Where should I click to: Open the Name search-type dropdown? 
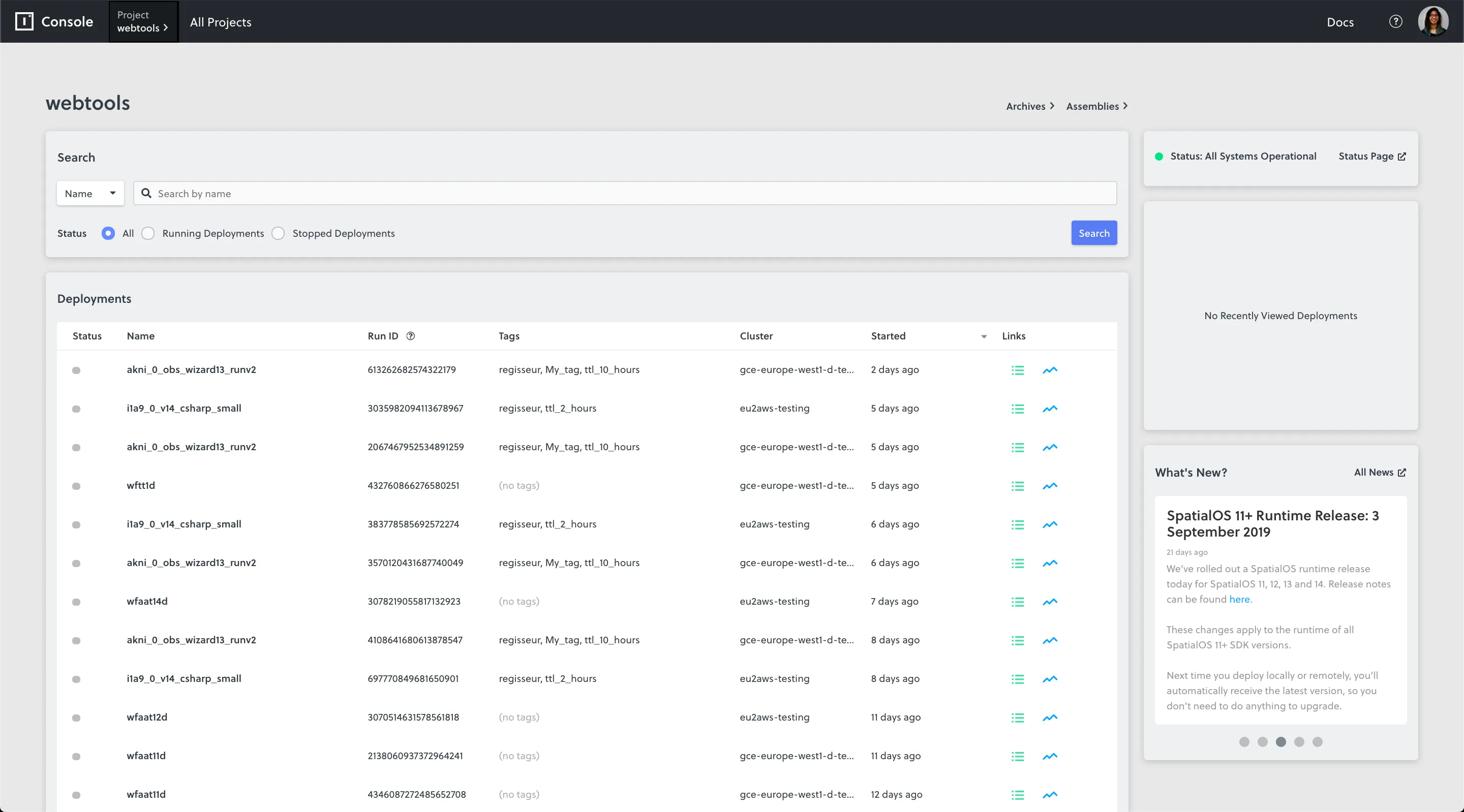90,194
